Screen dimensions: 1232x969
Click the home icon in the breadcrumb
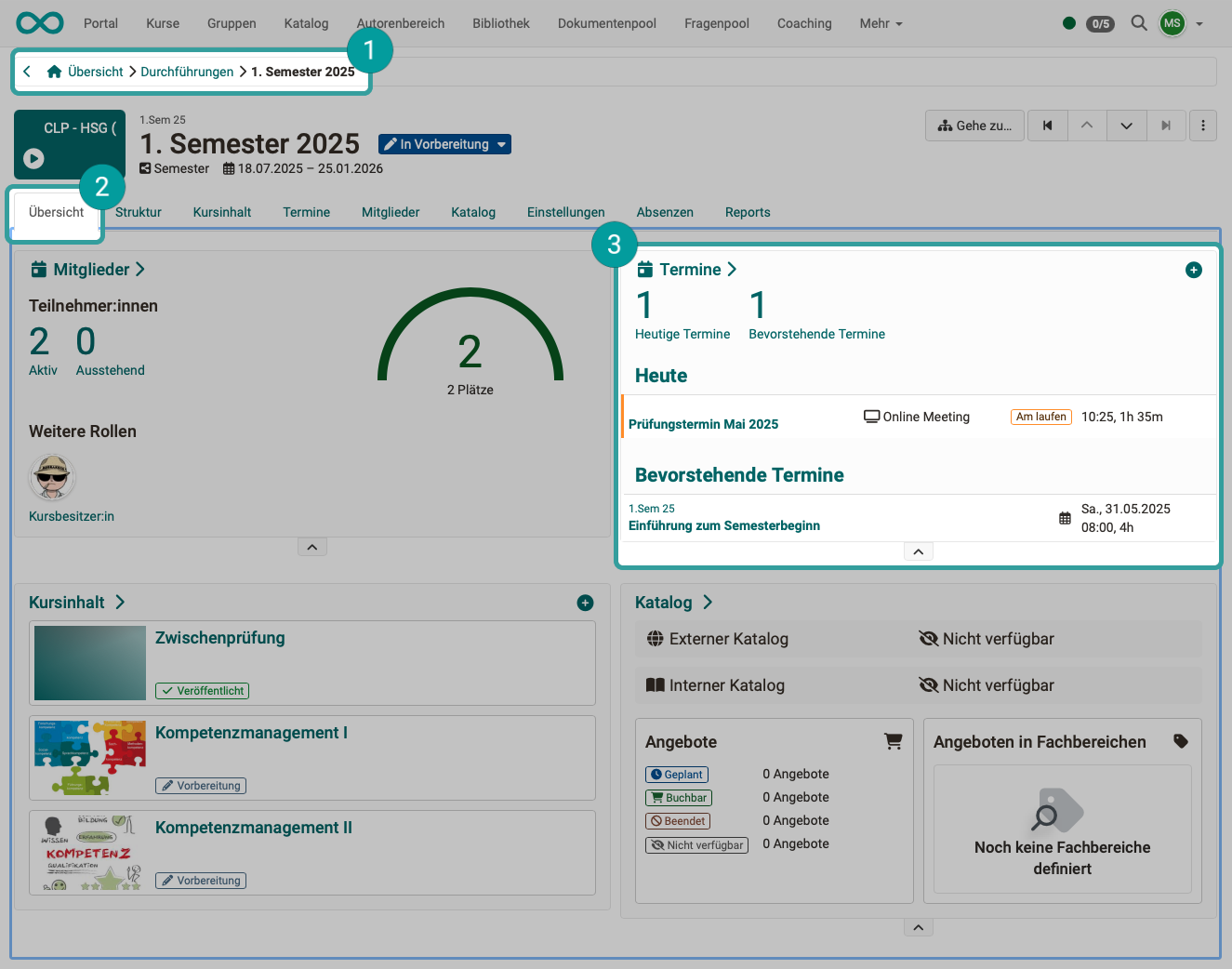pyautogui.click(x=54, y=71)
